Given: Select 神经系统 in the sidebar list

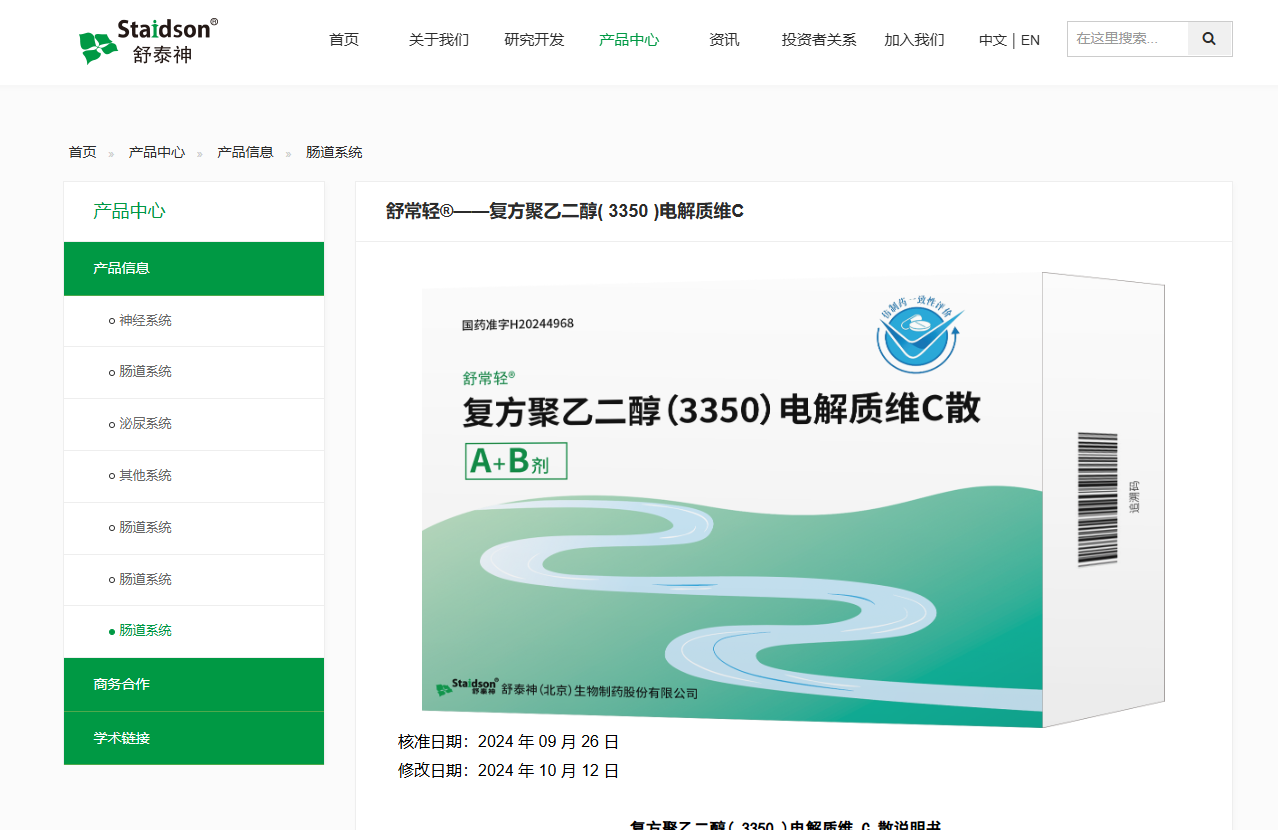Looking at the screenshot, I should point(145,320).
